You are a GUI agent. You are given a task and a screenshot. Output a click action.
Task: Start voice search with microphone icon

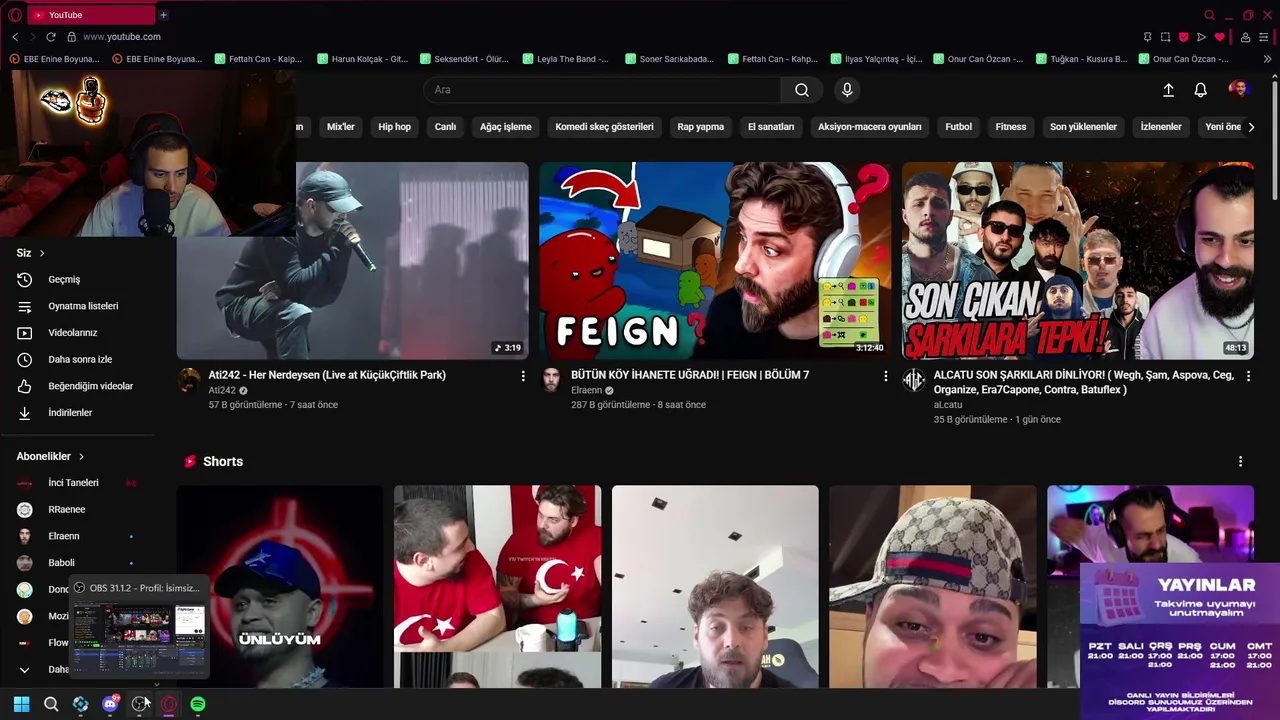[x=847, y=90]
